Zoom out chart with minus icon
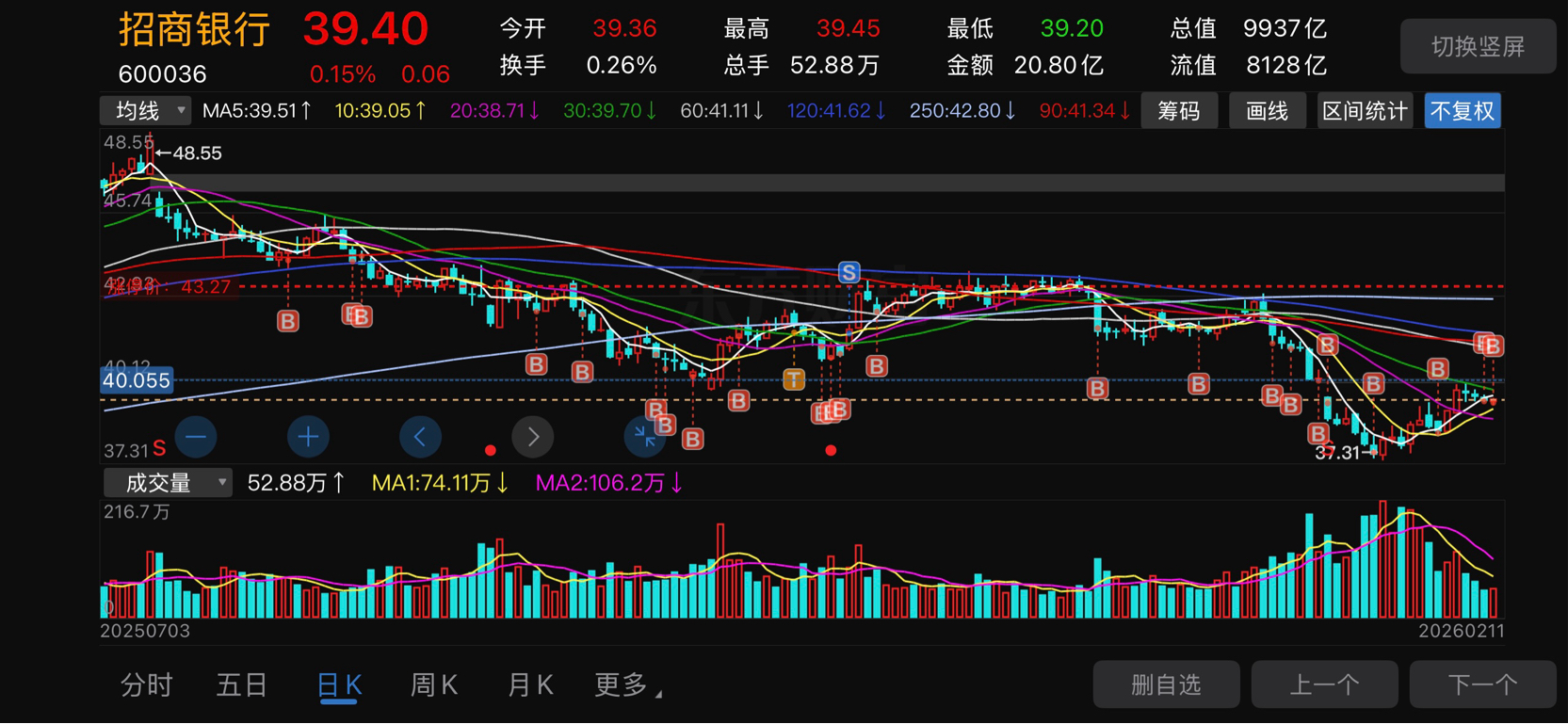The width and height of the screenshot is (1568, 724). click(x=196, y=437)
